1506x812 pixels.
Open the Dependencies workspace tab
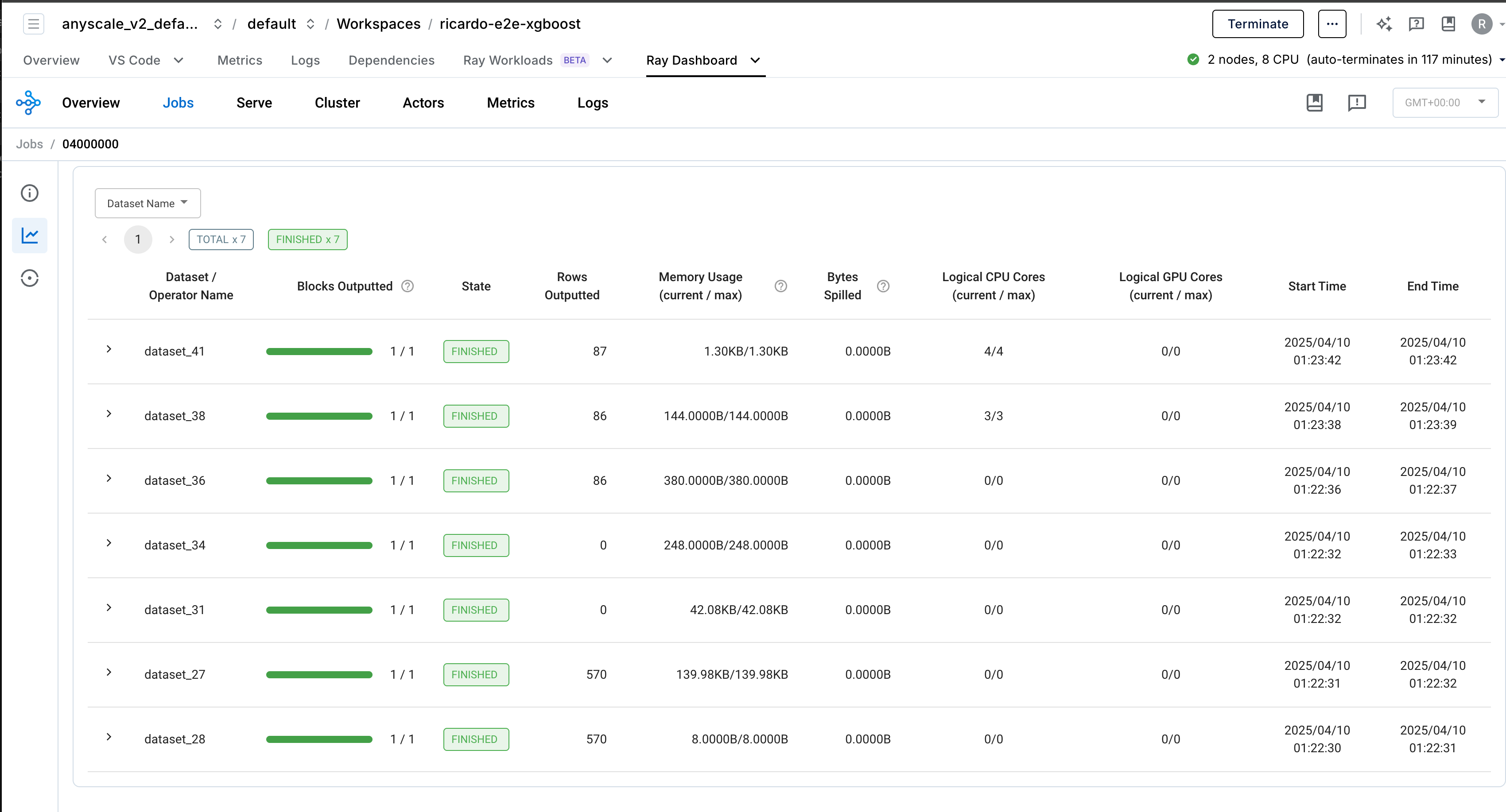tap(391, 60)
